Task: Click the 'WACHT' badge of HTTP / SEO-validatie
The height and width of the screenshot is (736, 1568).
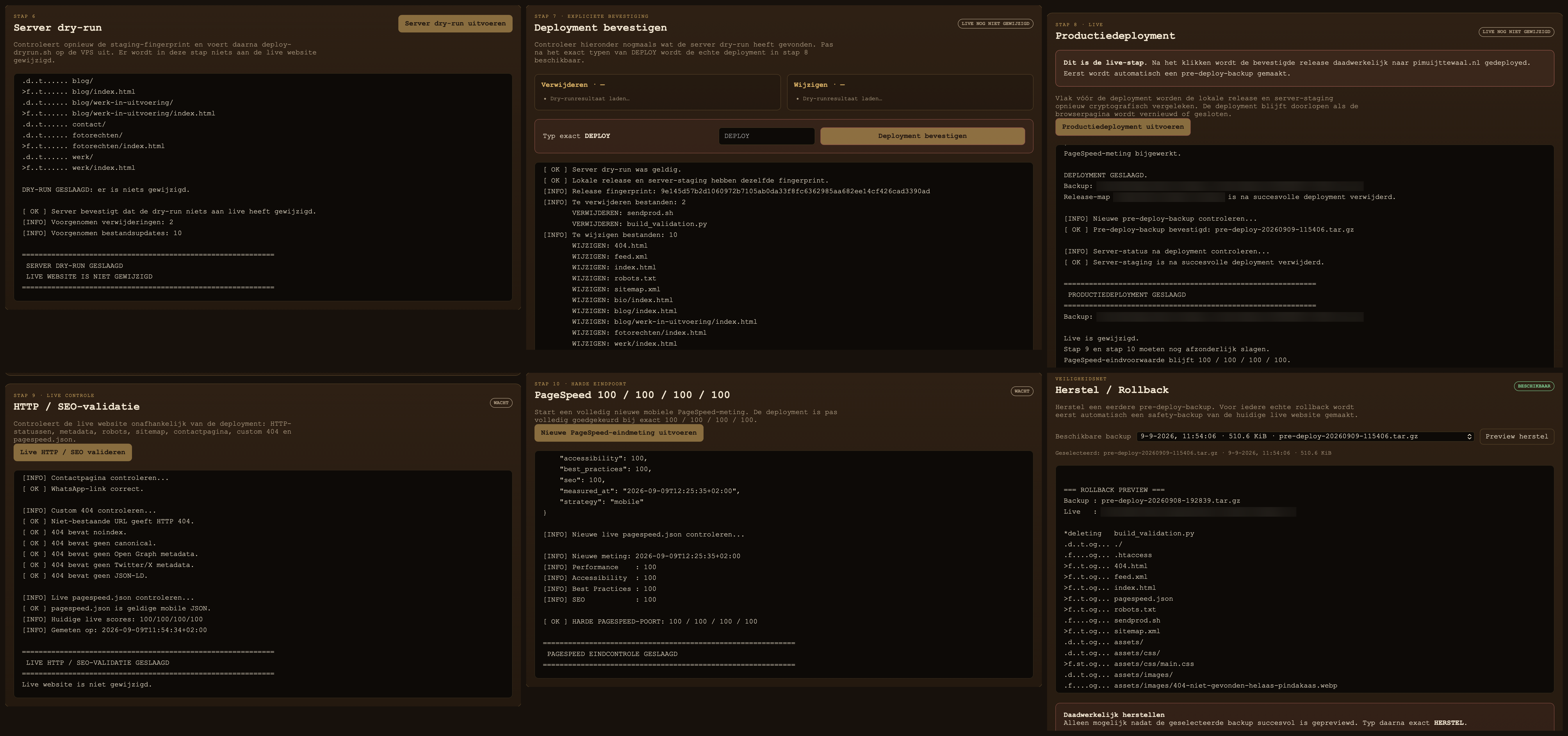Action: tap(501, 403)
